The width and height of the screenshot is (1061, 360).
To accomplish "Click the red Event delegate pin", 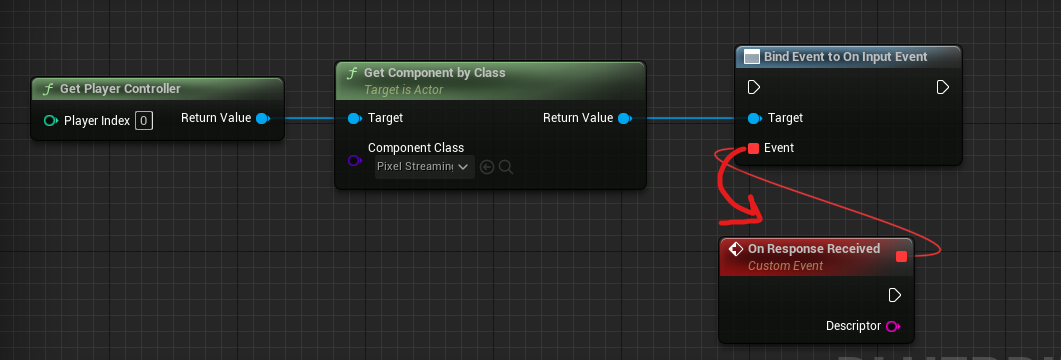I will (753, 148).
